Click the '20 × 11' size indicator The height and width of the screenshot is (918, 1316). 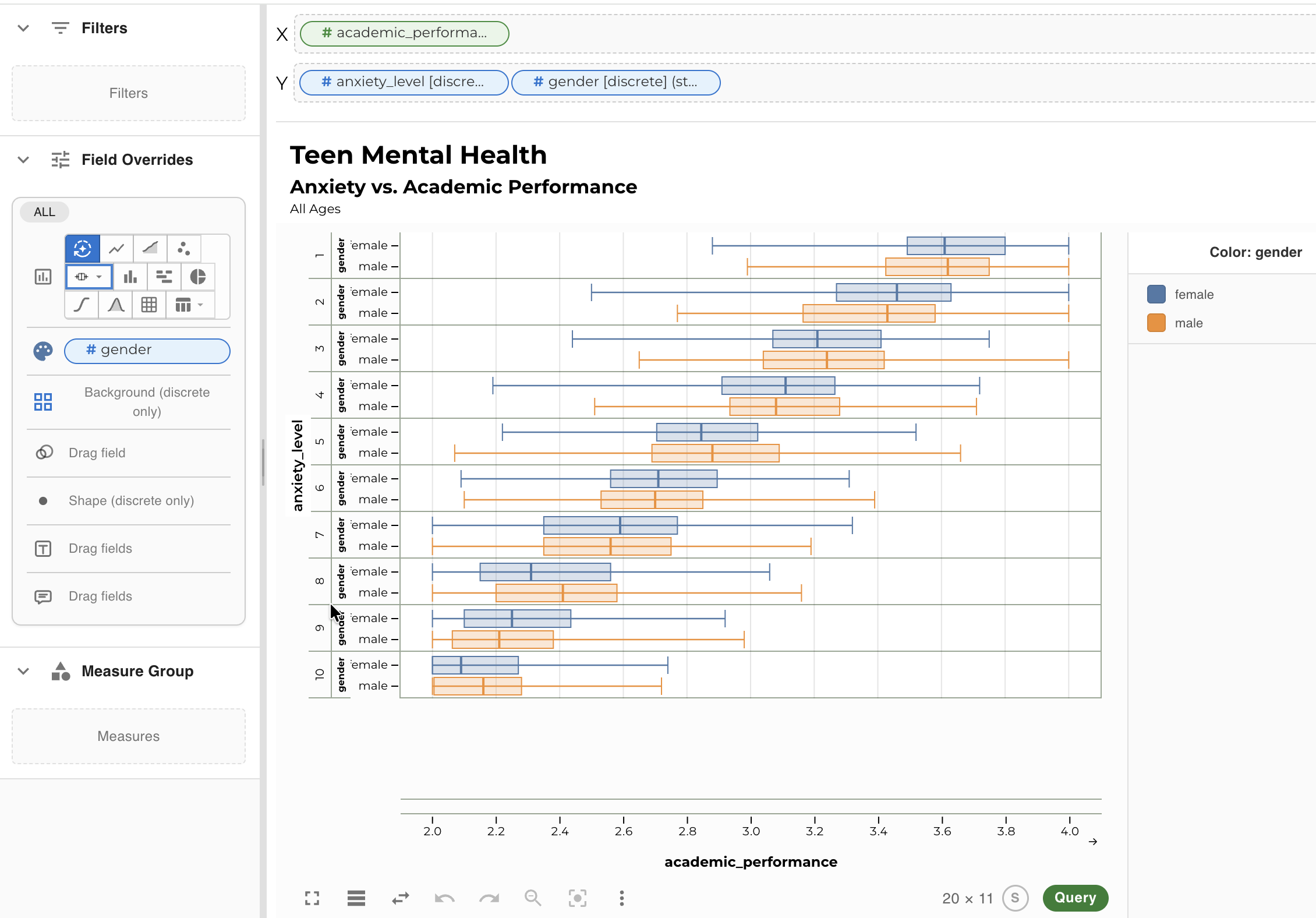[x=967, y=898]
